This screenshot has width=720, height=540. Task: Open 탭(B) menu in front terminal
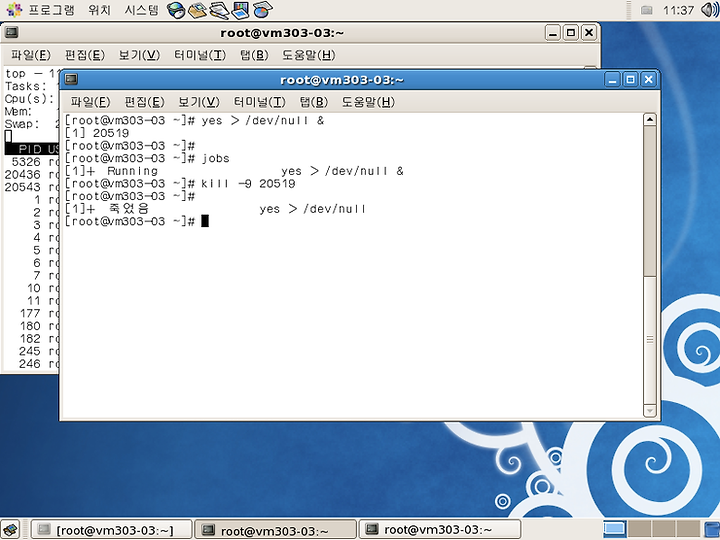coord(313,102)
